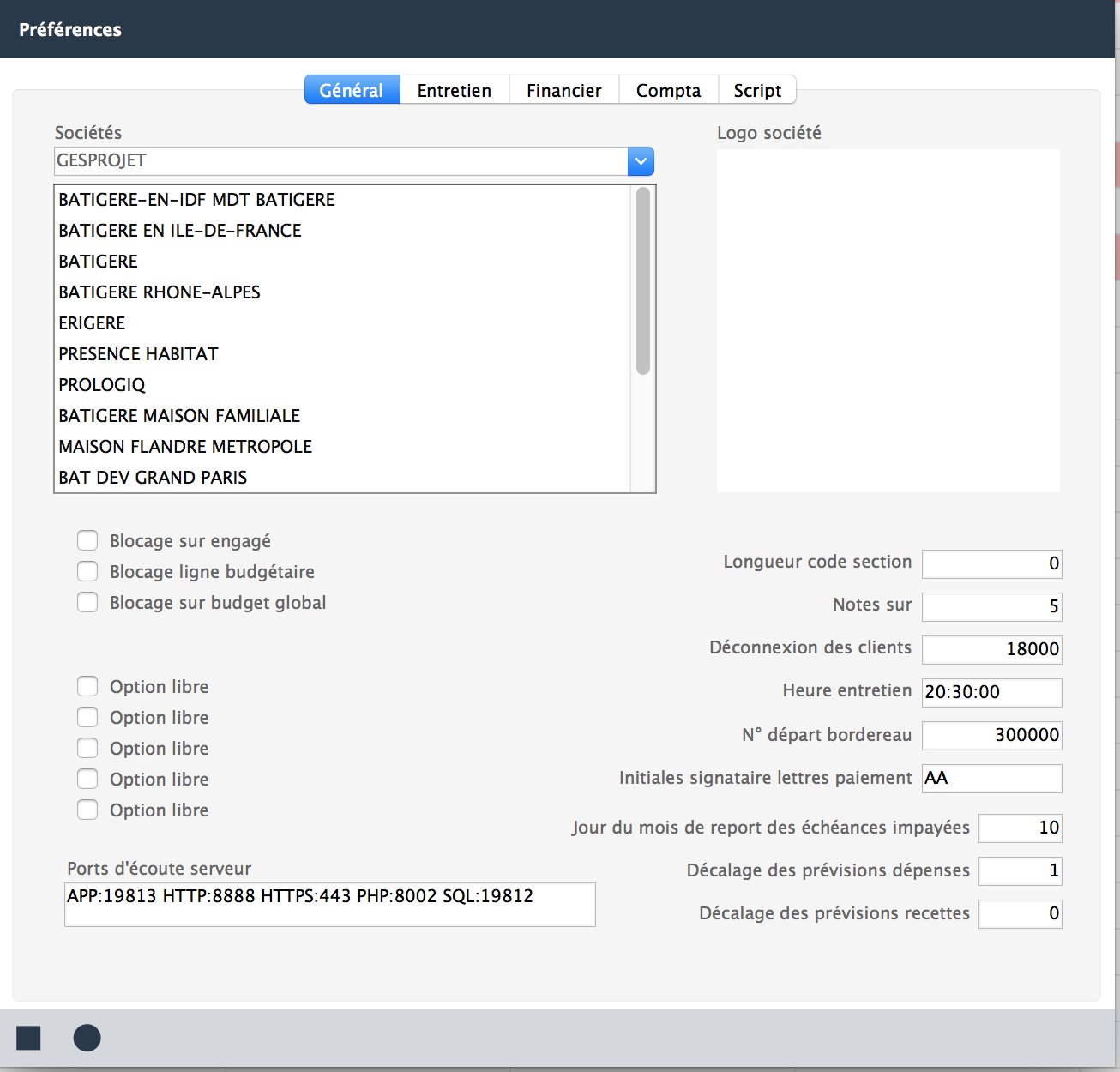Viewport: 1120px width, 1072px height.
Task: Pick PRESENCE HABITAT from the list
Action: pyautogui.click(x=343, y=354)
